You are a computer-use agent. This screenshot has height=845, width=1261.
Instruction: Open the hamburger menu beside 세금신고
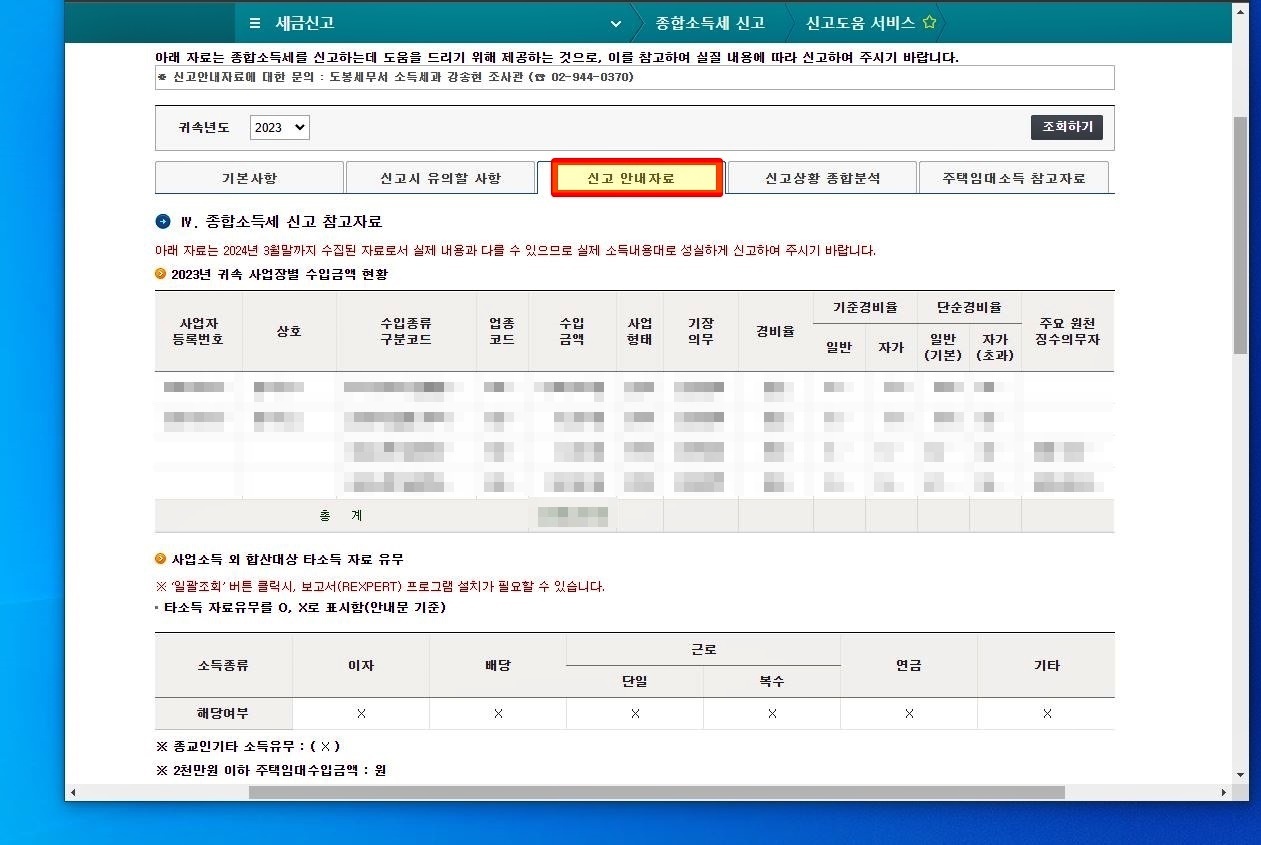255,23
